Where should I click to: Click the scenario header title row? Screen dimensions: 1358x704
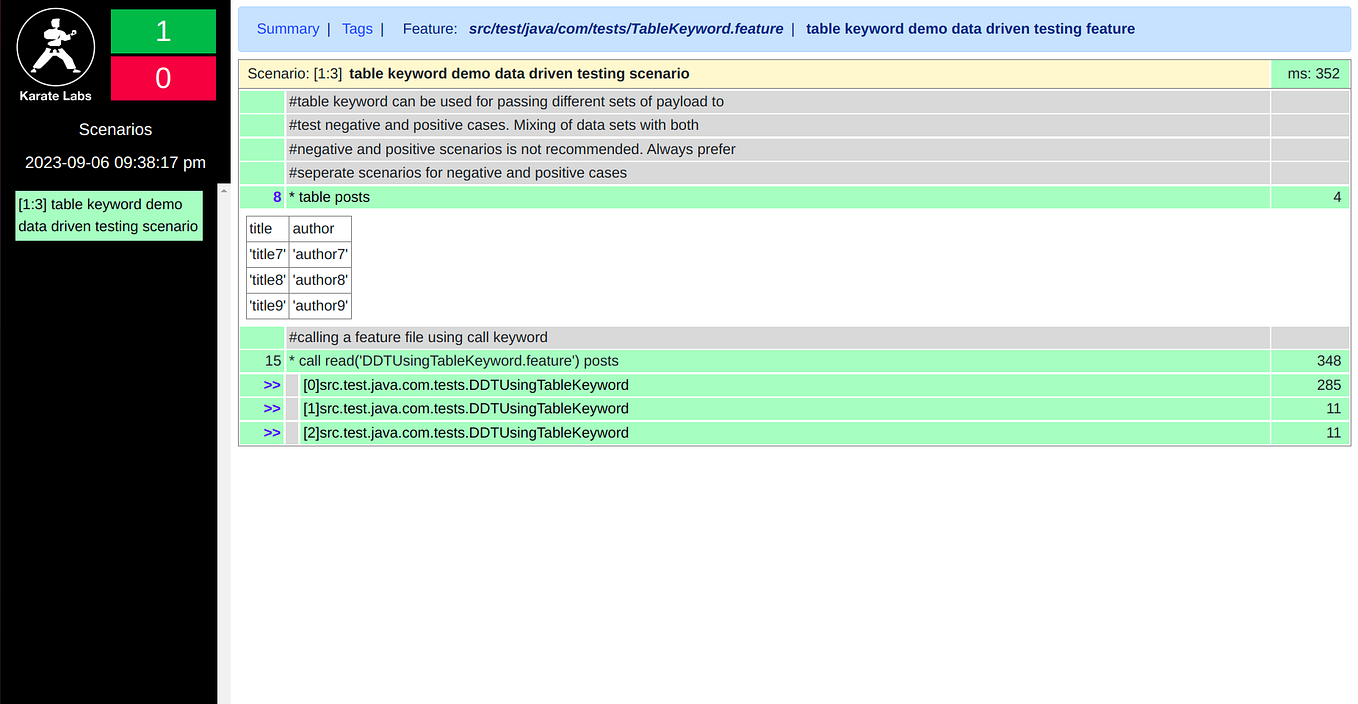click(755, 73)
